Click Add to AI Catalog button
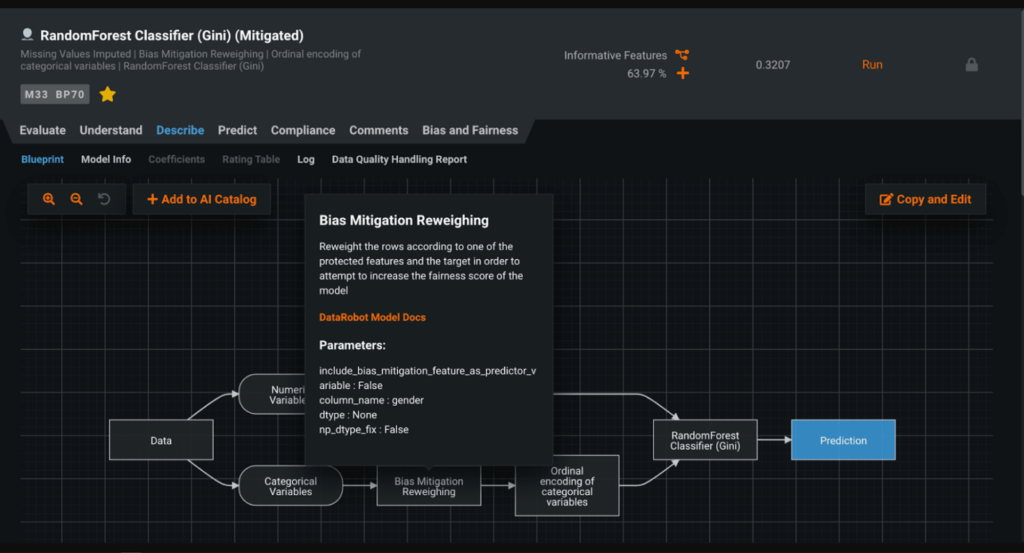Image resolution: width=1024 pixels, height=553 pixels. point(202,199)
